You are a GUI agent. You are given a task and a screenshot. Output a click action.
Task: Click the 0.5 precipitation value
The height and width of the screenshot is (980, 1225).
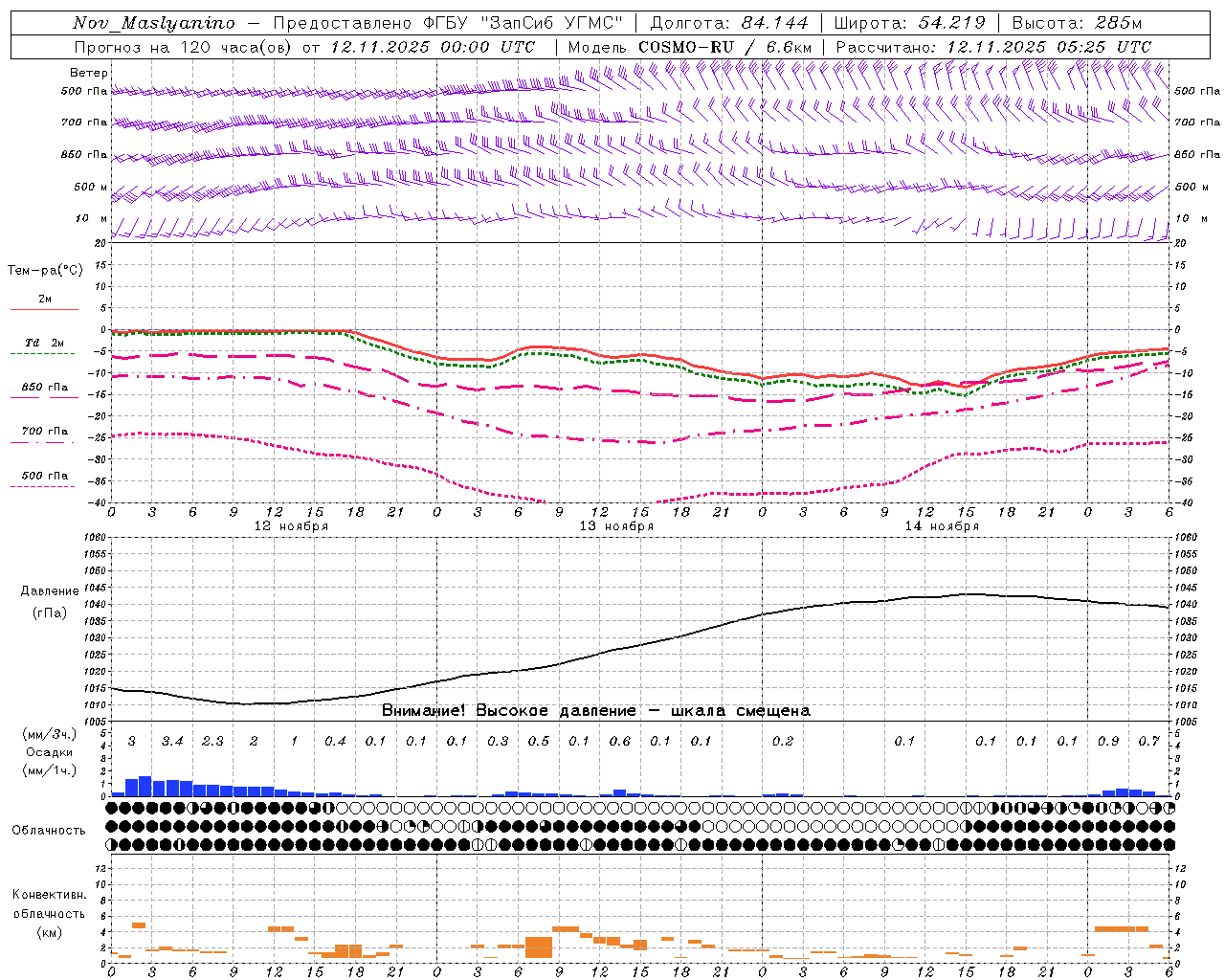point(539,742)
